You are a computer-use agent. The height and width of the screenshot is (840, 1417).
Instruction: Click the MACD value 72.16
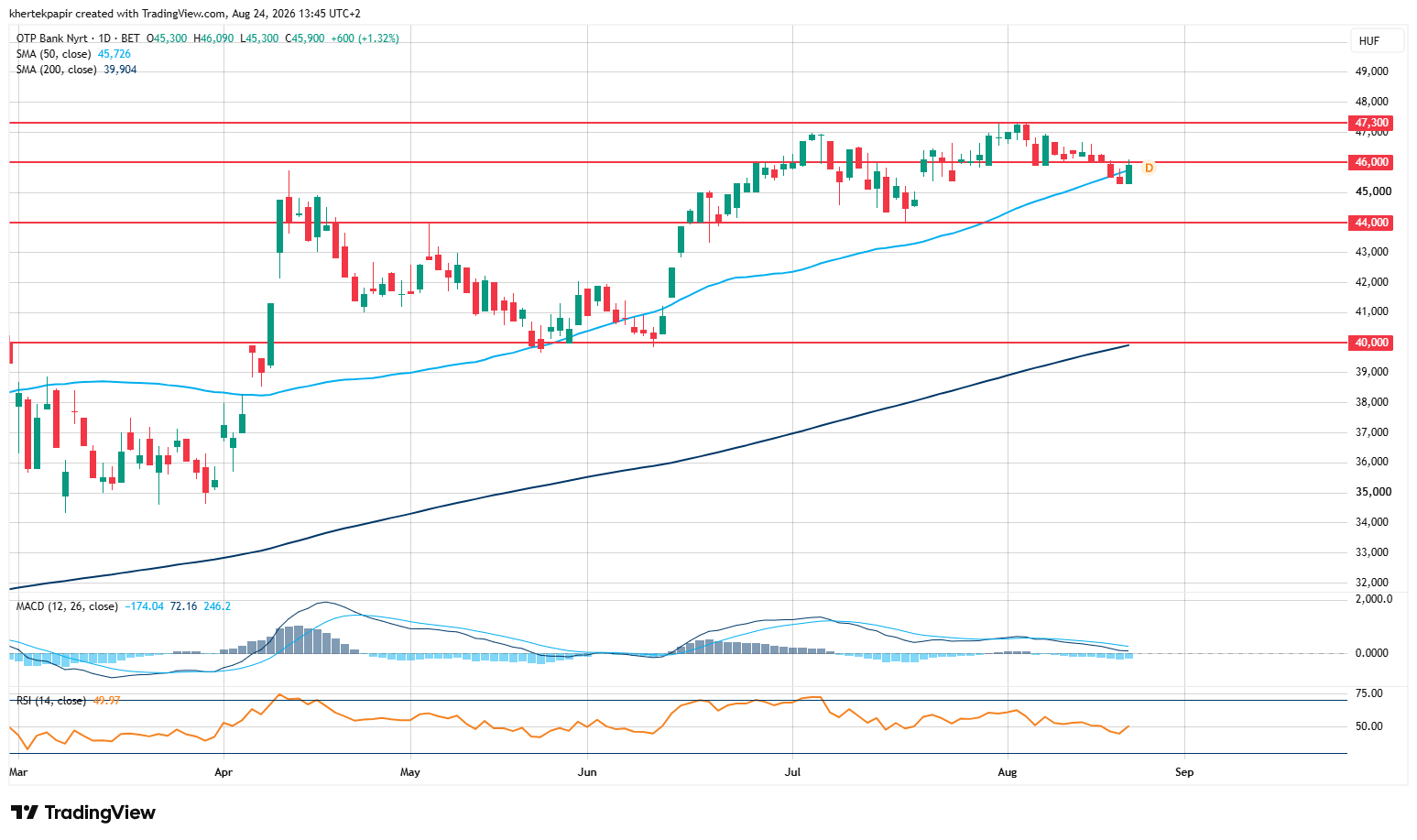[x=184, y=606]
